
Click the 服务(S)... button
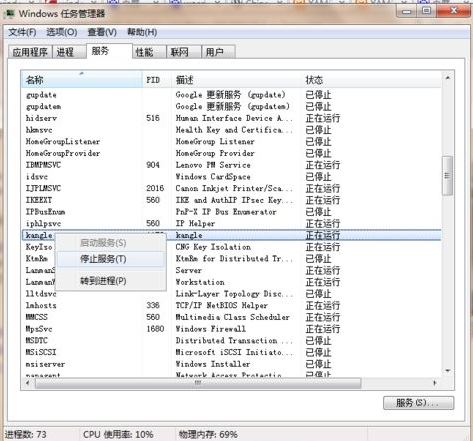(418, 403)
